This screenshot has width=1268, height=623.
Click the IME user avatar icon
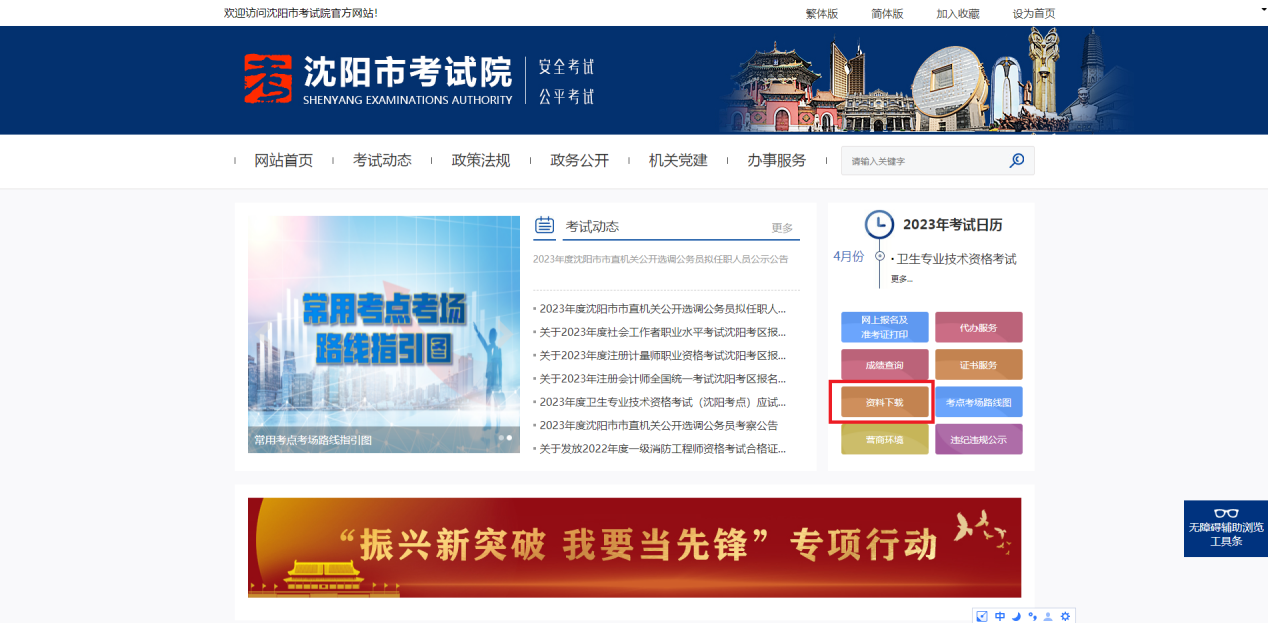[1048, 616]
